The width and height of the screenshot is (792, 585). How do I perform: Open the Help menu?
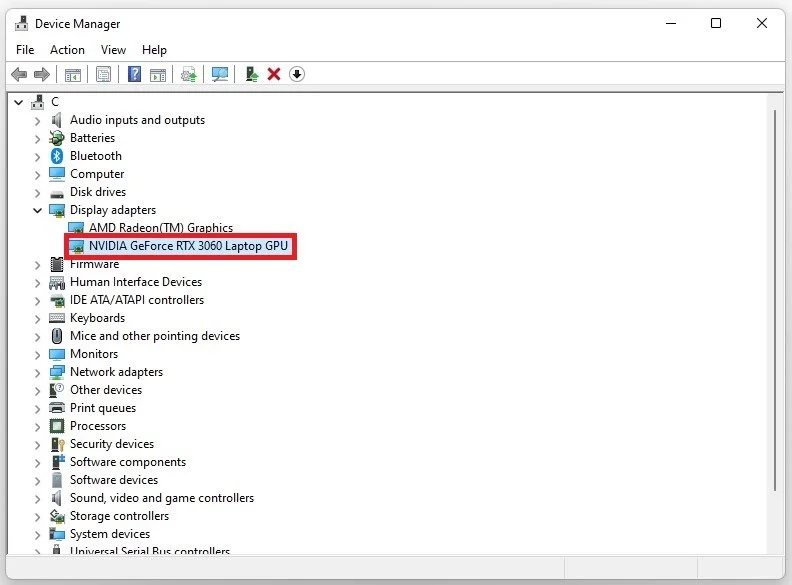pyautogui.click(x=154, y=50)
